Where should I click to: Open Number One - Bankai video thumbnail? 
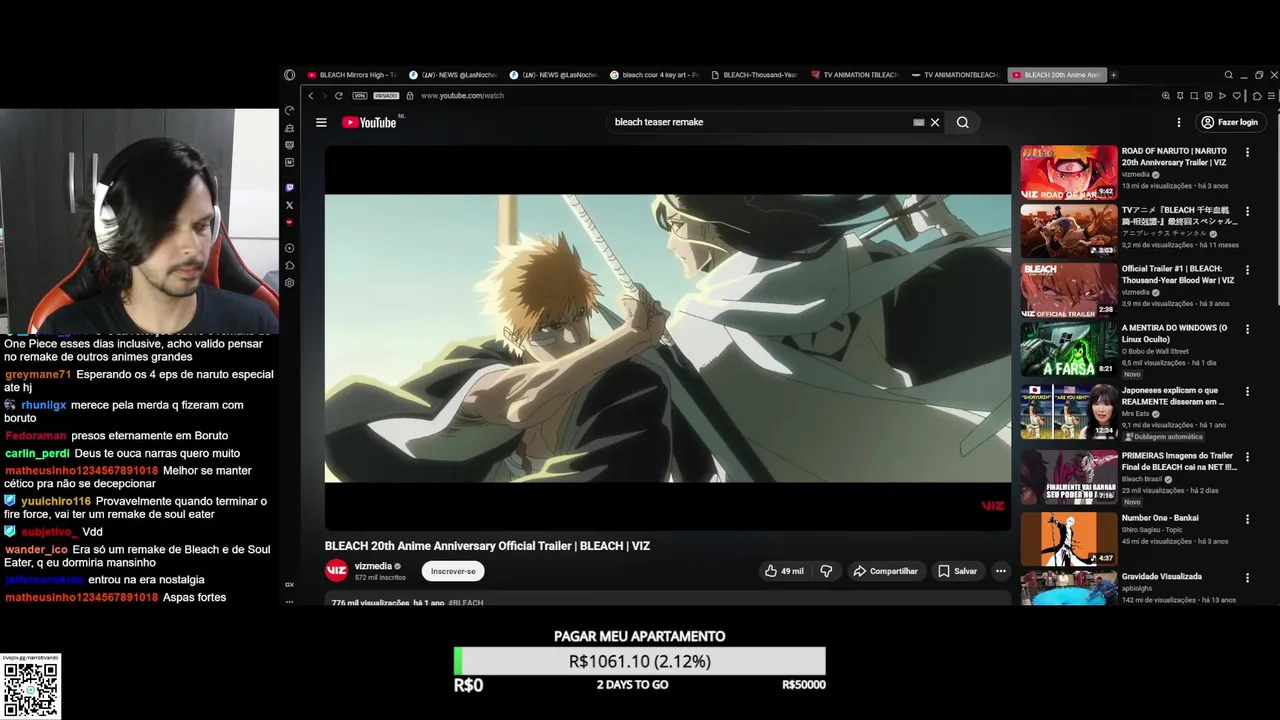pyautogui.click(x=1069, y=539)
